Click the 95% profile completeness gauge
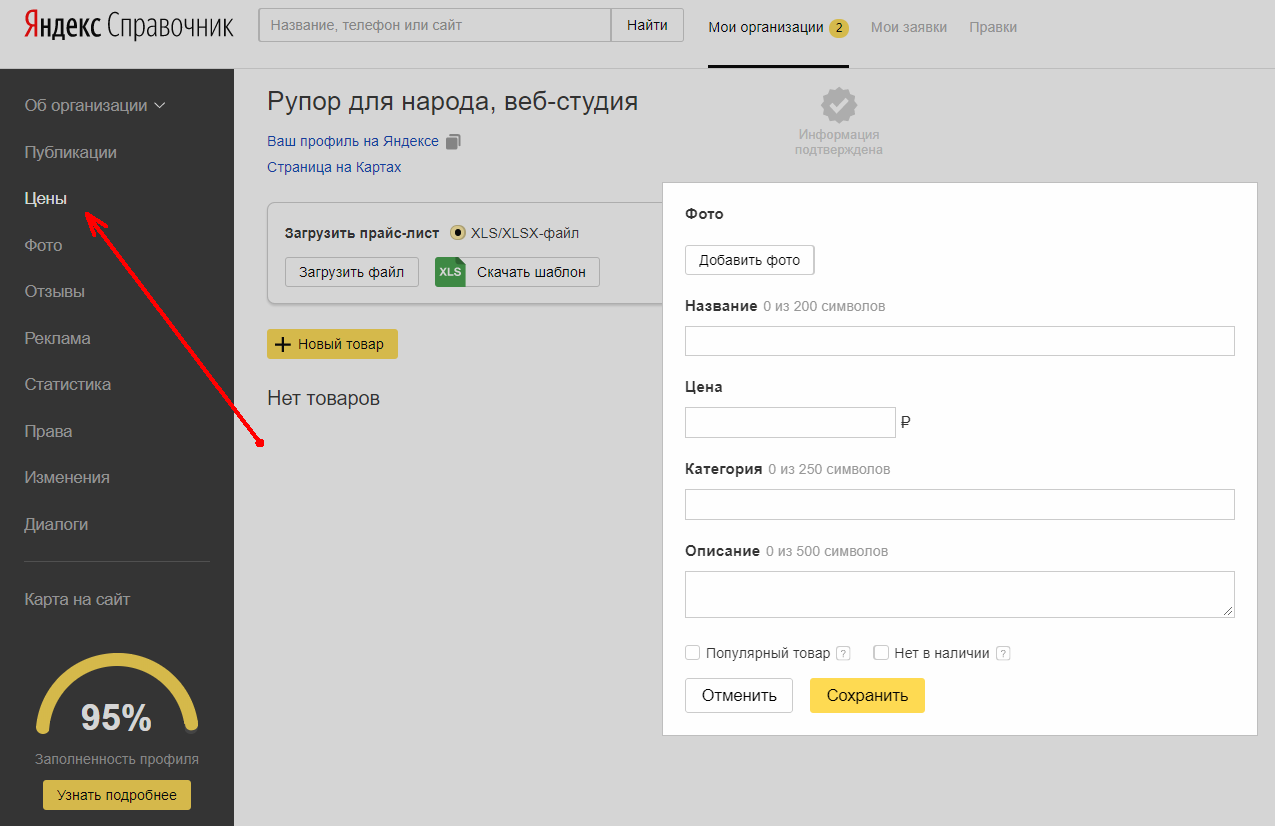The height and width of the screenshot is (826, 1275). [x=117, y=696]
